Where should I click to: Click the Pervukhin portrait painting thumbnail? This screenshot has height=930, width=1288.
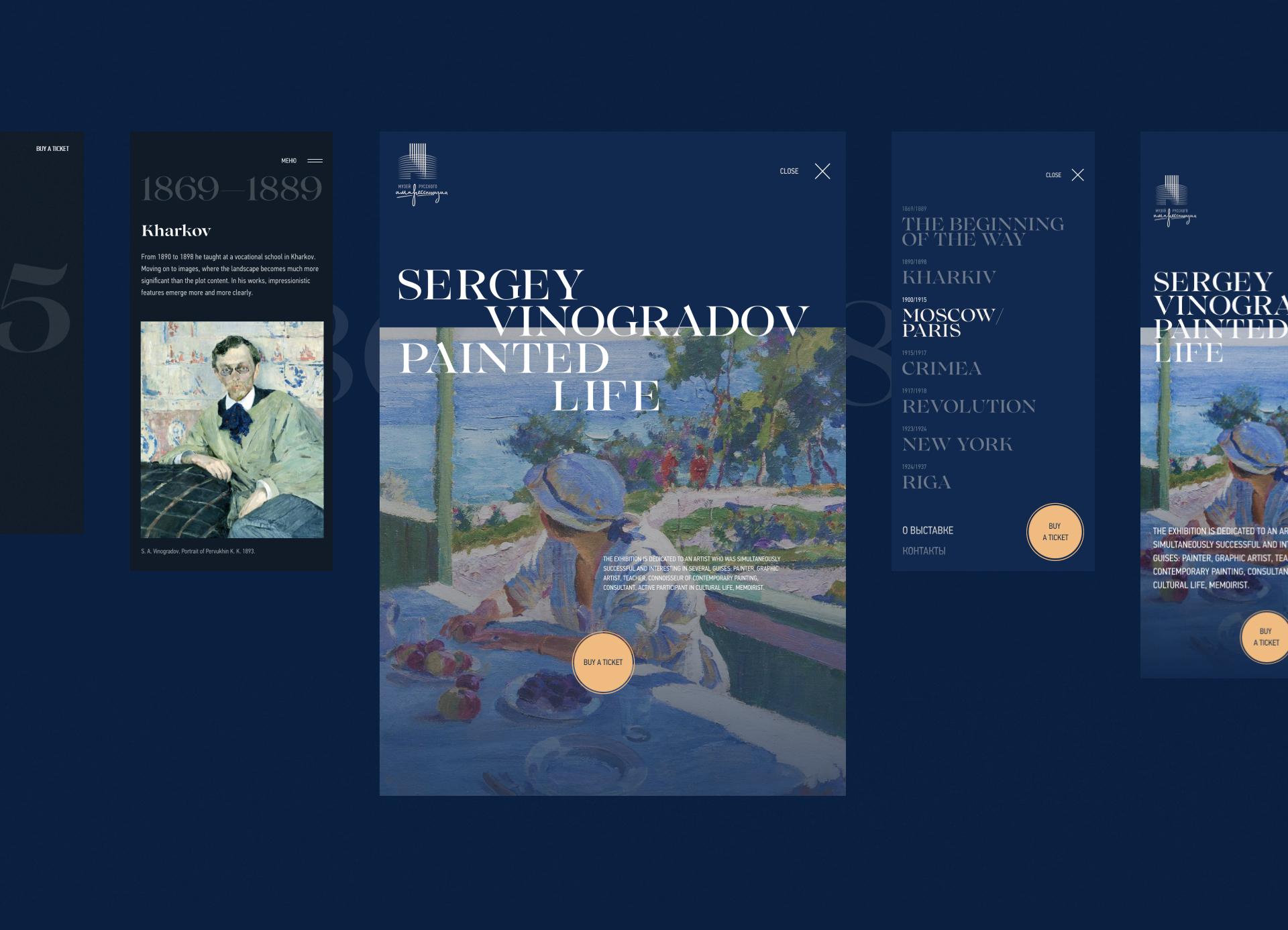[x=232, y=429]
